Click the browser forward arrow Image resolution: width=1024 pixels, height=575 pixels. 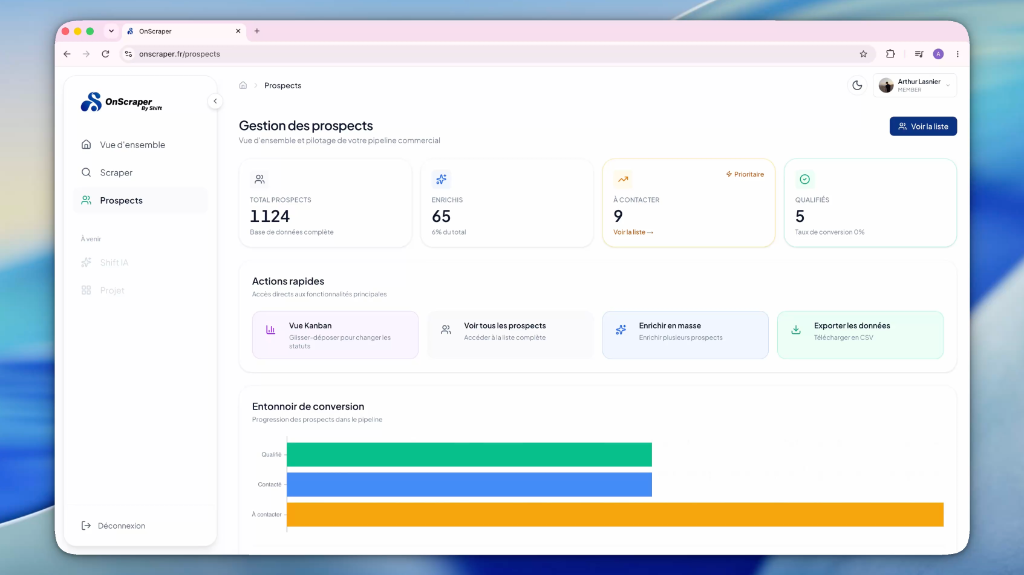click(x=86, y=54)
